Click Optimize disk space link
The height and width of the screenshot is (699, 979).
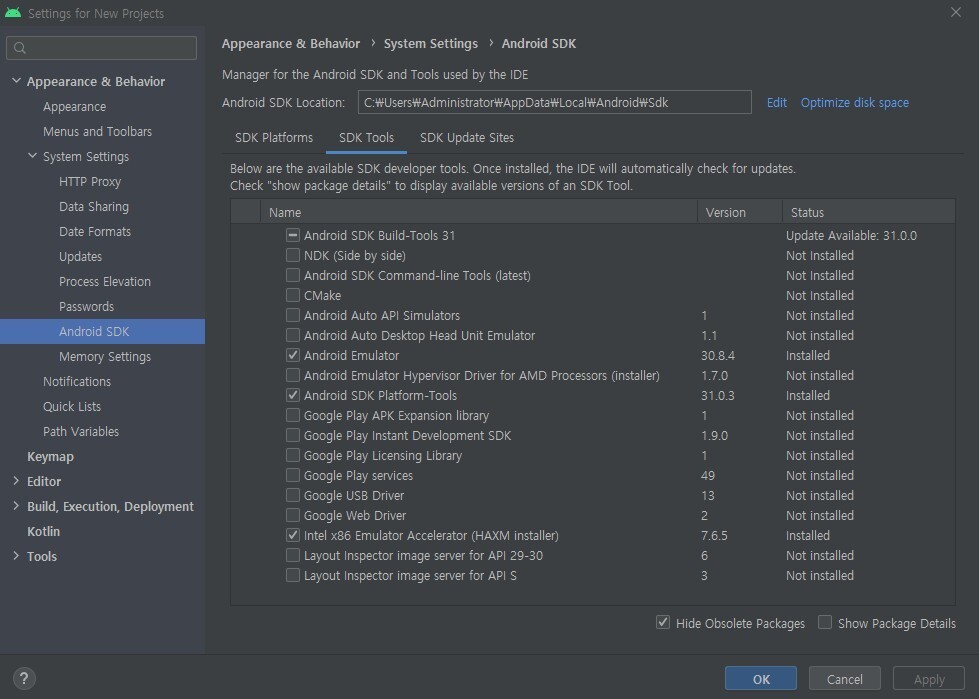pos(855,102)
